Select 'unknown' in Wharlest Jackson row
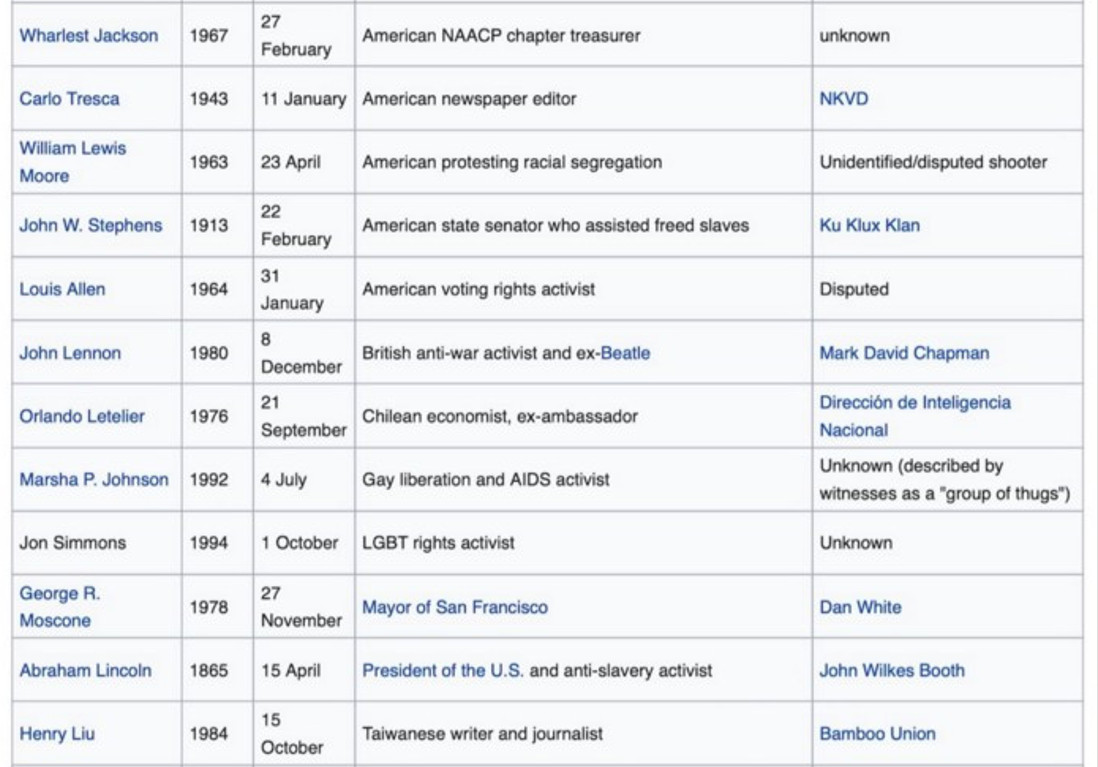The height and width of the screenshot is (767, 1098). click(855, 36)
